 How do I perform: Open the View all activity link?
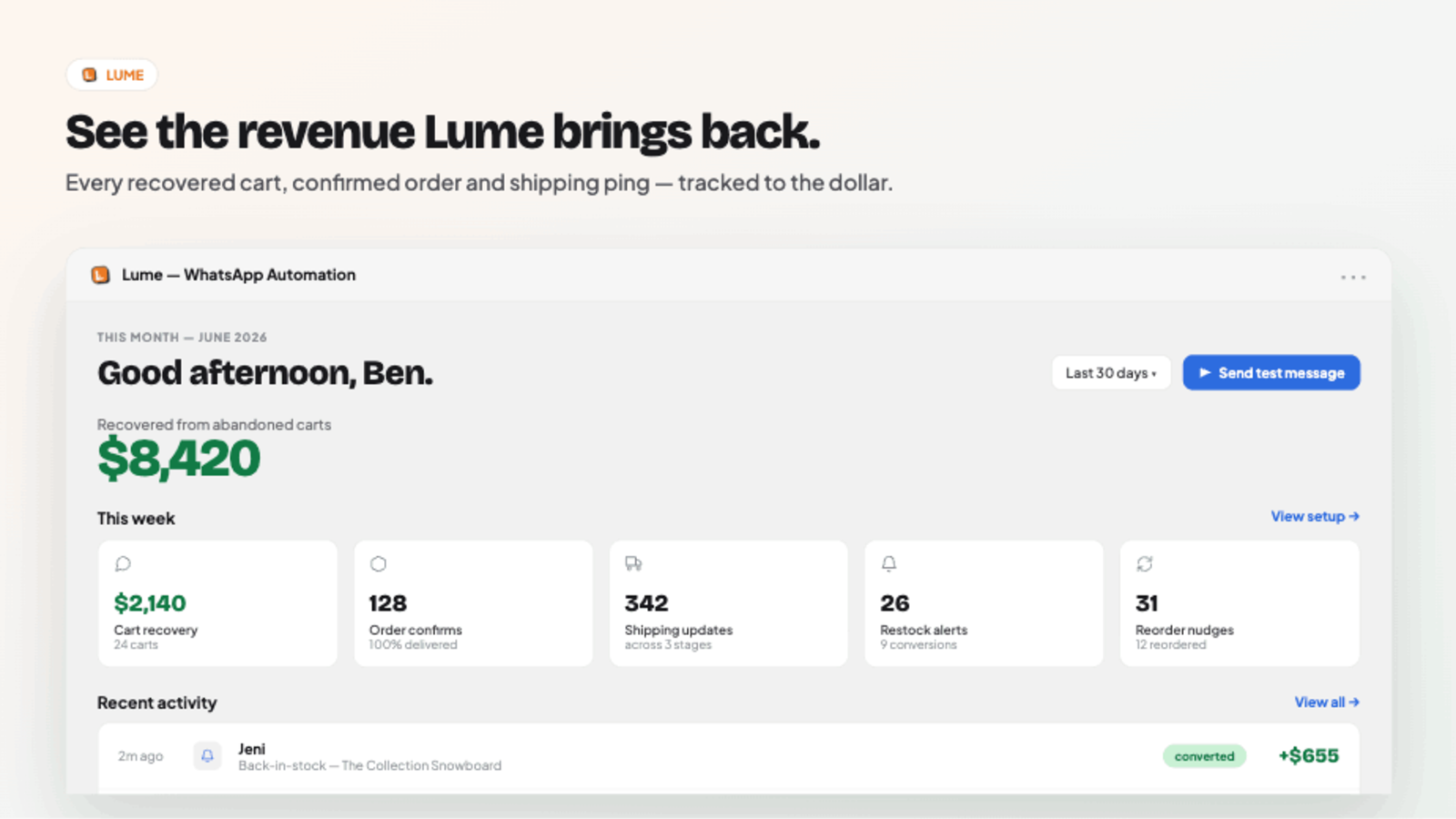(x=1327, y=703)
